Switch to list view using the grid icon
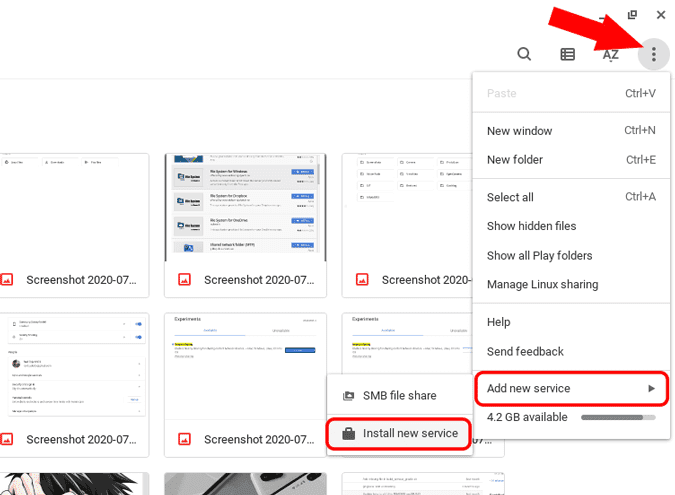This screenshot has width=675, height=495. click(x=567, y=55)
